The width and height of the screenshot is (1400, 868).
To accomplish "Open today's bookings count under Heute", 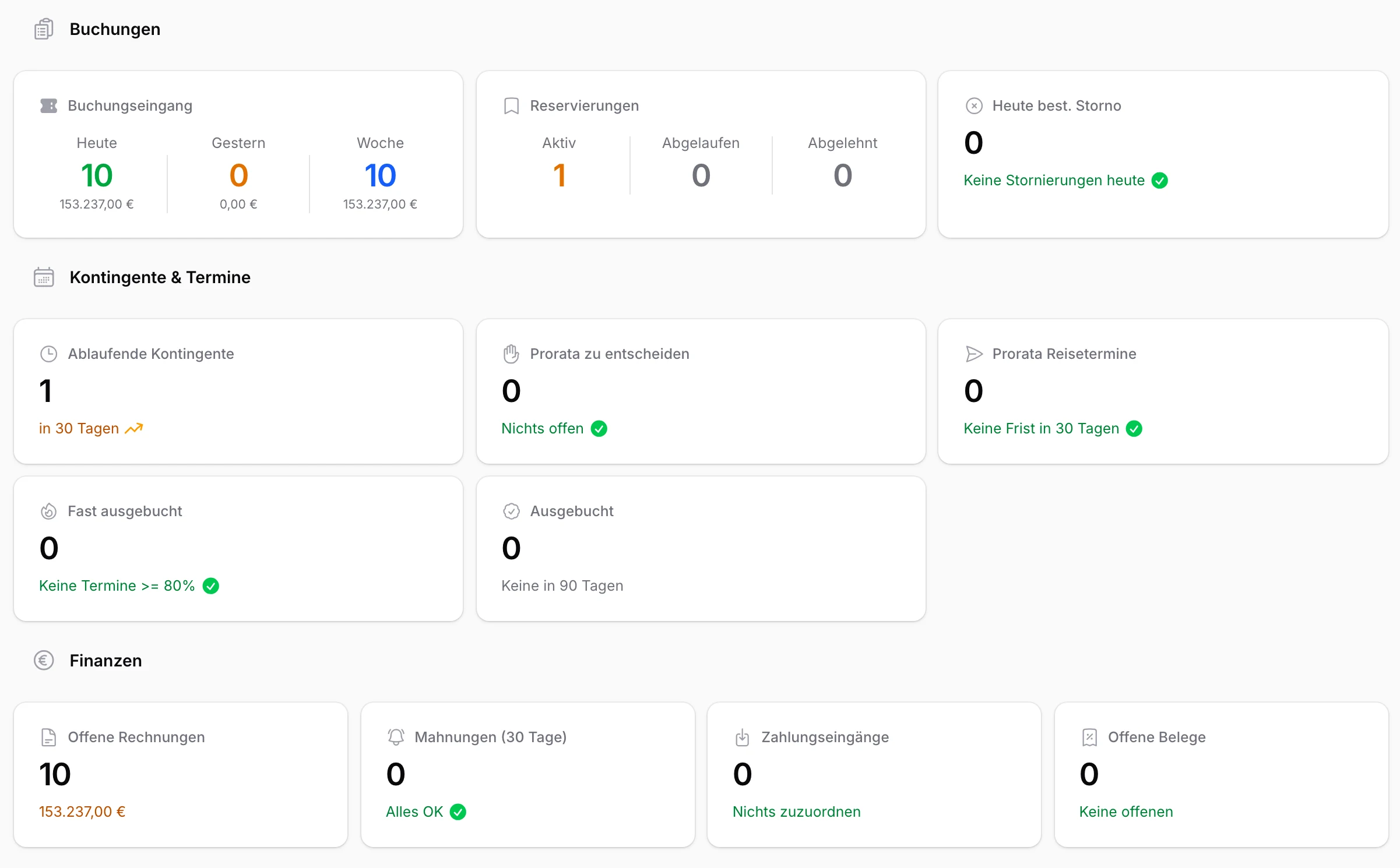I will point(97,175).
